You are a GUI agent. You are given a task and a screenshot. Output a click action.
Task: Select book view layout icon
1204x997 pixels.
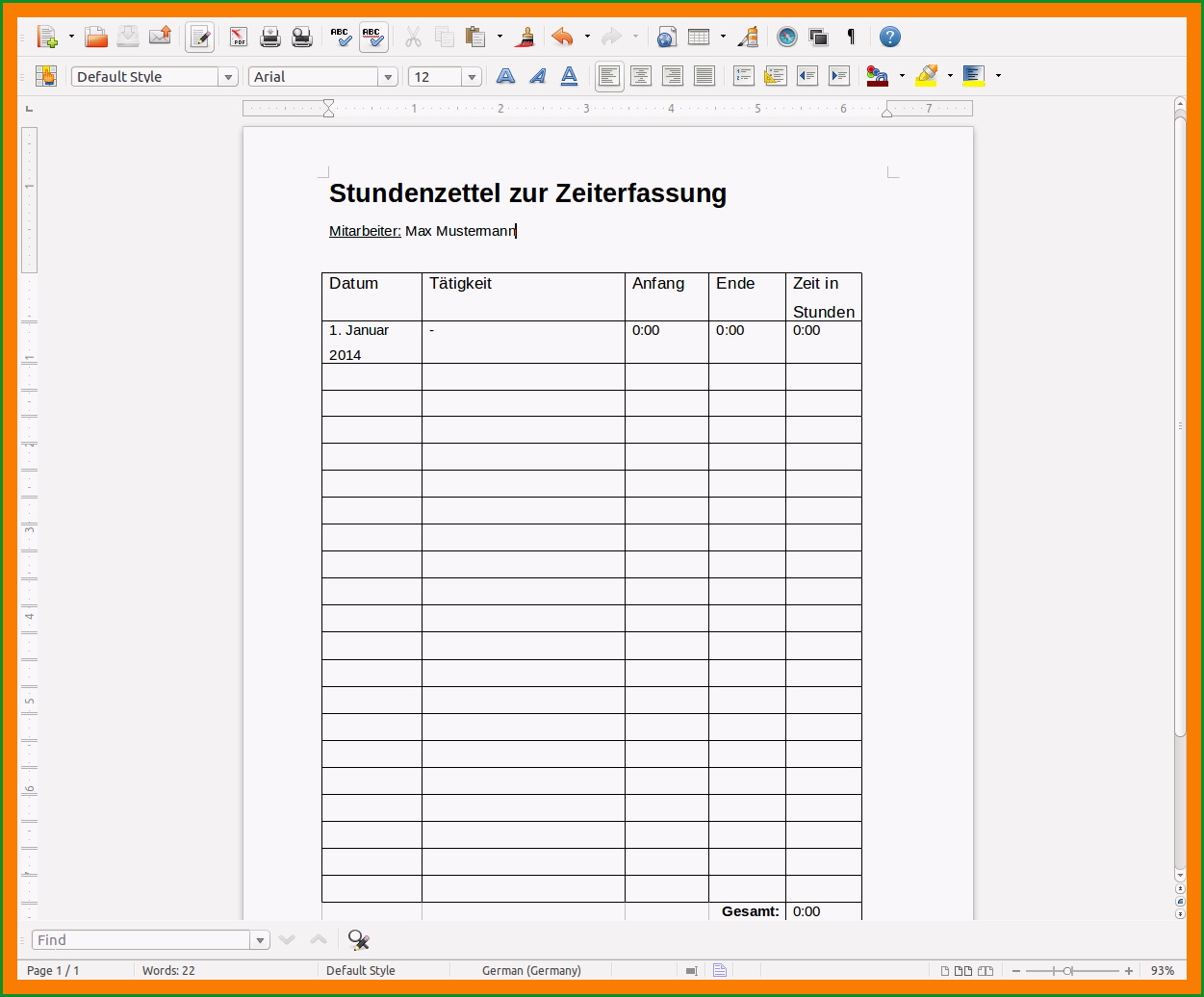coord(986,970)
